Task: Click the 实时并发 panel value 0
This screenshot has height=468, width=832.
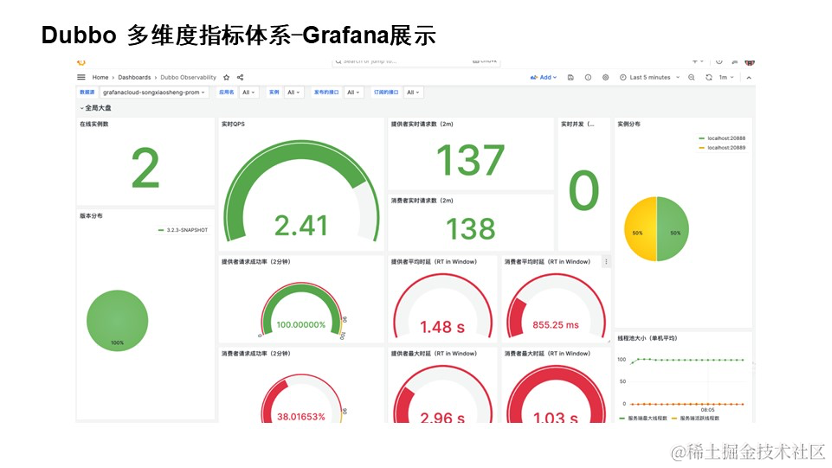Action: 584,190
